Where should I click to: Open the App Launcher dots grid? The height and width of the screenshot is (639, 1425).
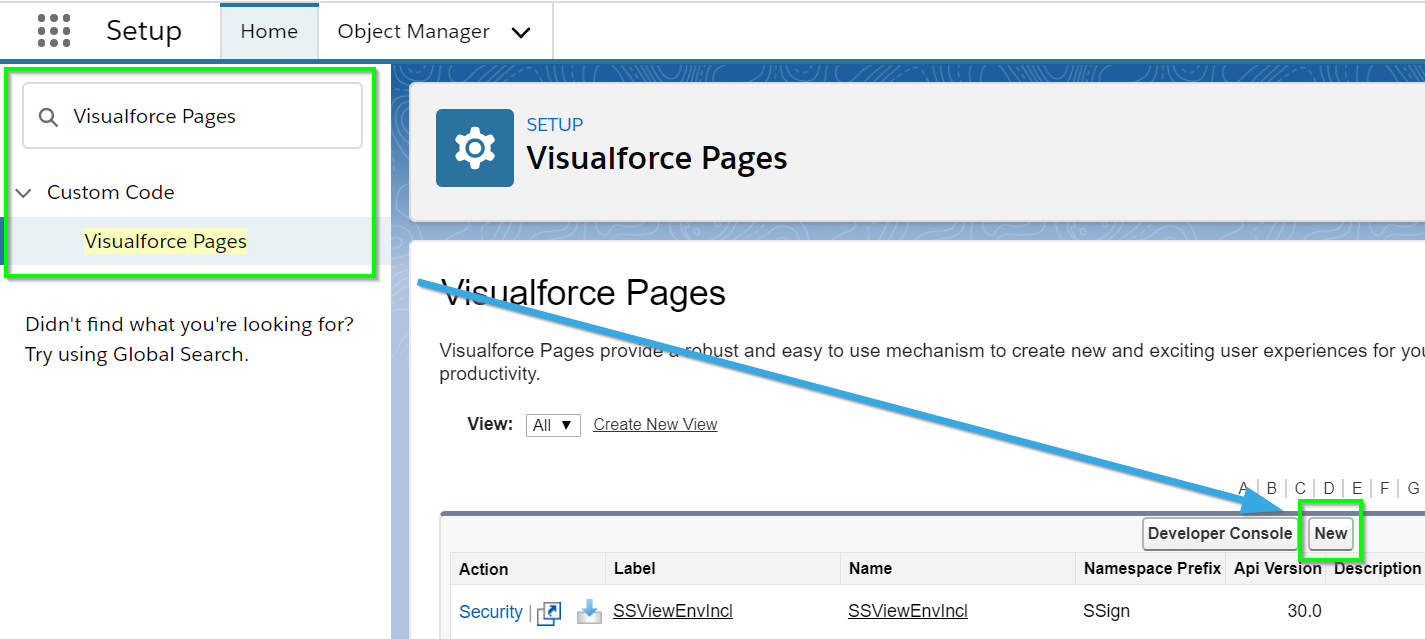tap(54, 31)
